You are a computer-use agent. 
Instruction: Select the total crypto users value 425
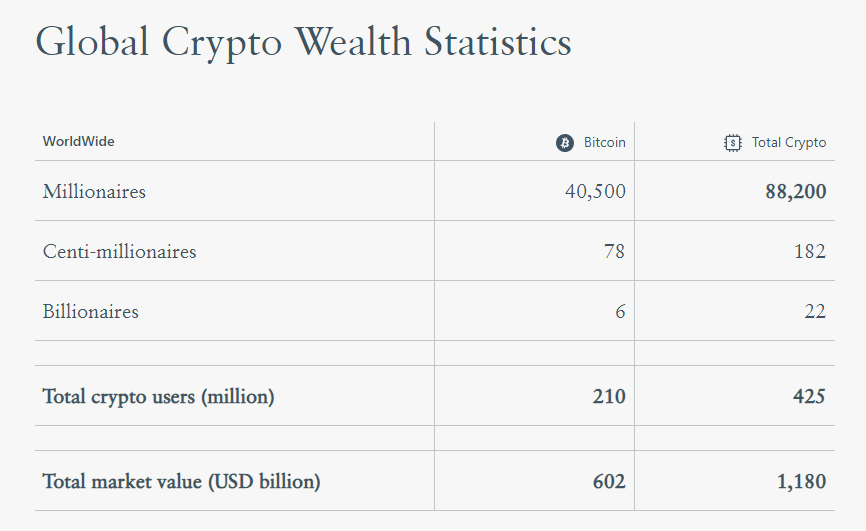click(809, 397)
